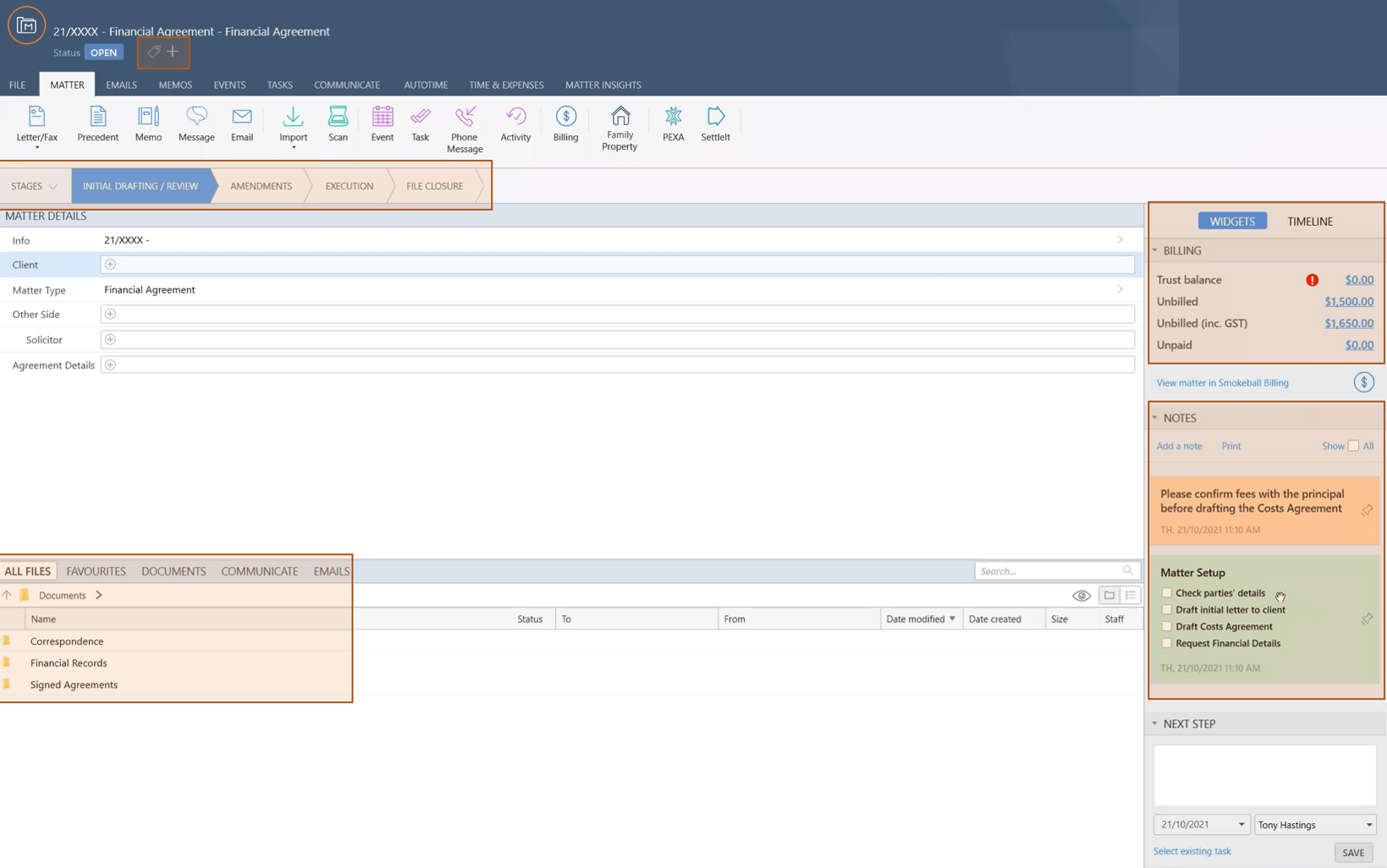1387x868 pixels.
Task: Log a Phone Message
Action: coord(465,129)
